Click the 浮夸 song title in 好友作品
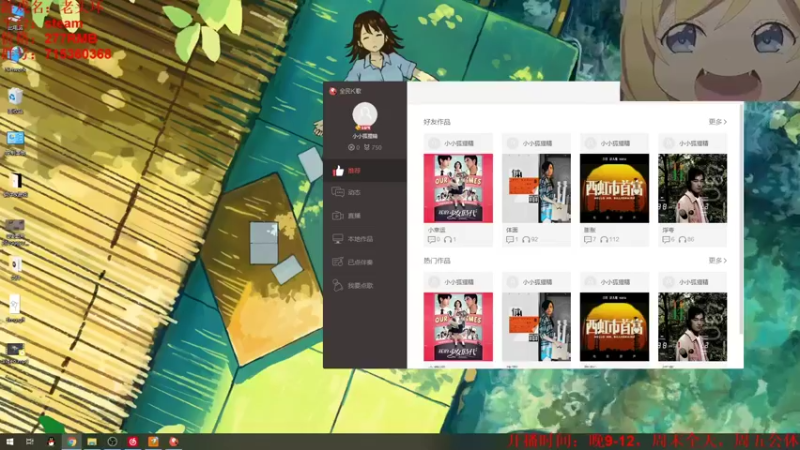The width and height of the screenshot is (800, 450). click(x=668, y=230)
